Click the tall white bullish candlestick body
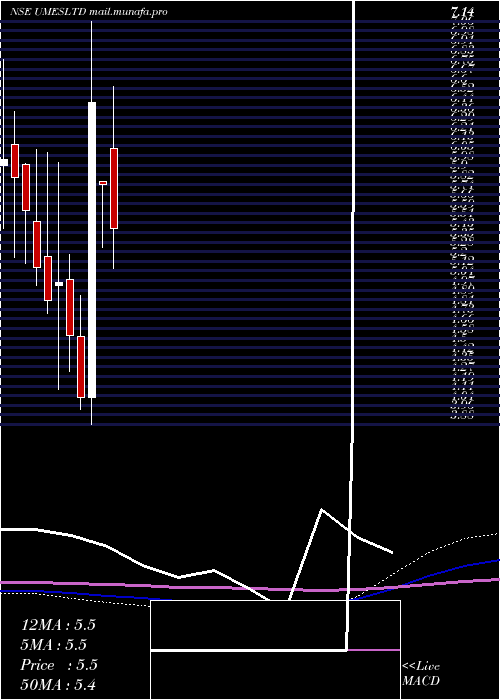 (x=92, y=250)
